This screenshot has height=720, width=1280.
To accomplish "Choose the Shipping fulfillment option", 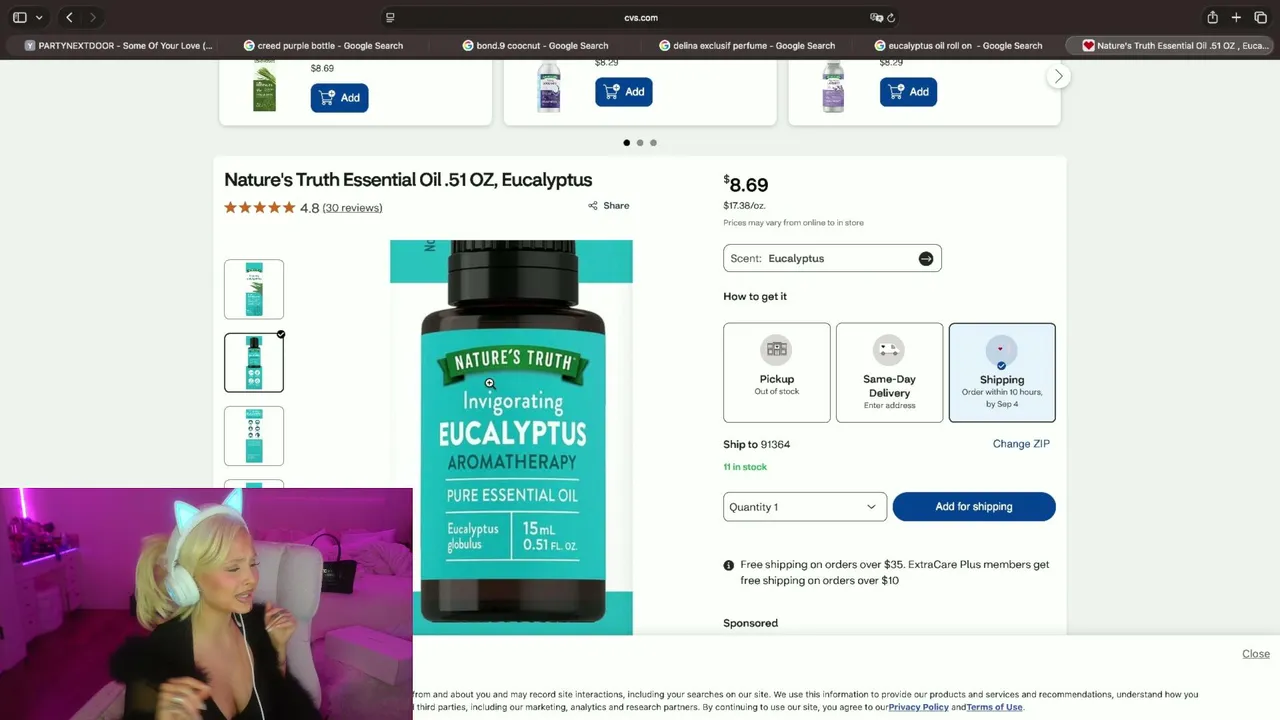I will (1002, 372).
